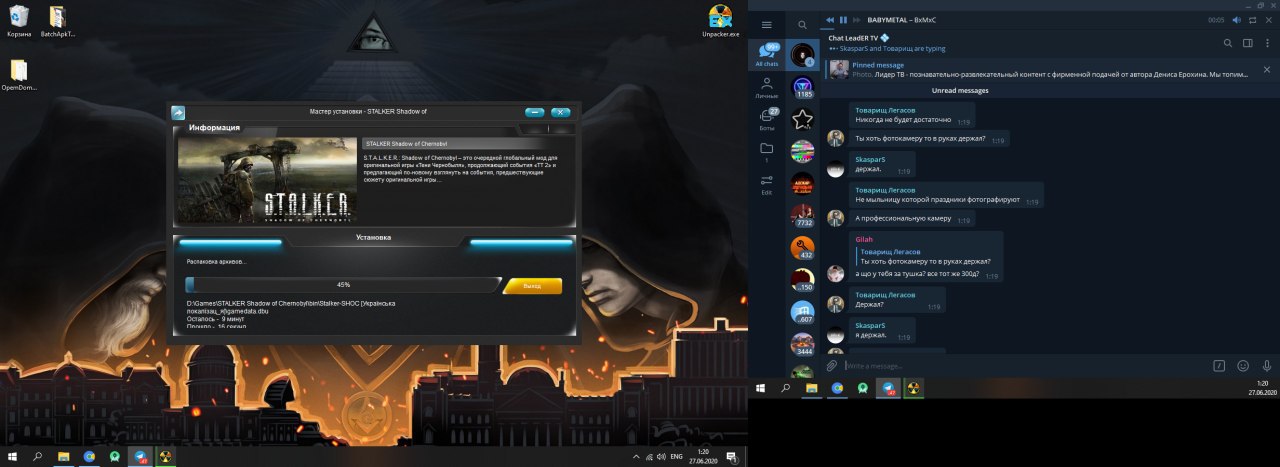Hide the pinned message bar
Screen dimensions: 1280x467
(1267, 70)
